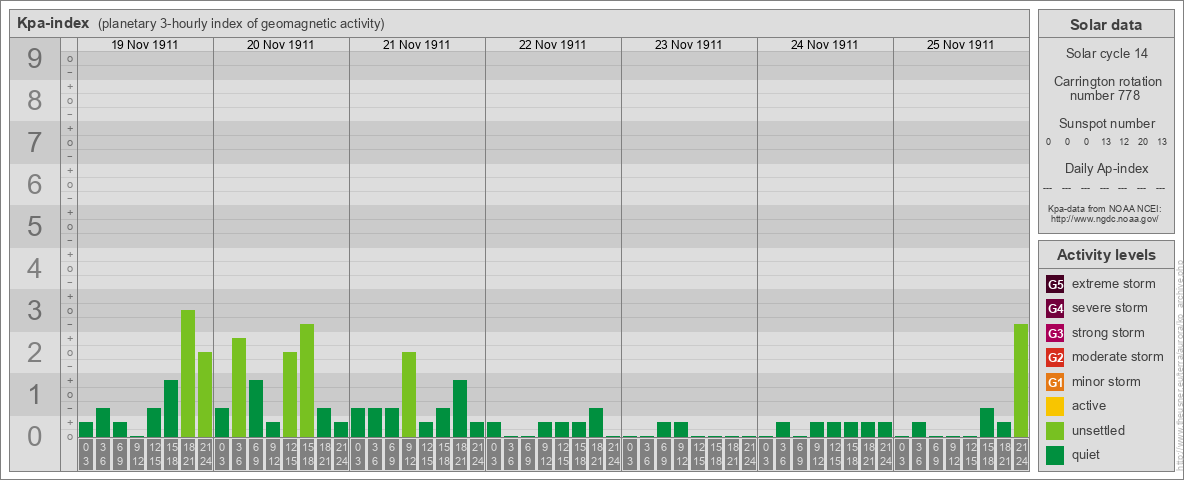Click the 'Solar cycle 14' text
The image size is (1184, 480).
1106,54
